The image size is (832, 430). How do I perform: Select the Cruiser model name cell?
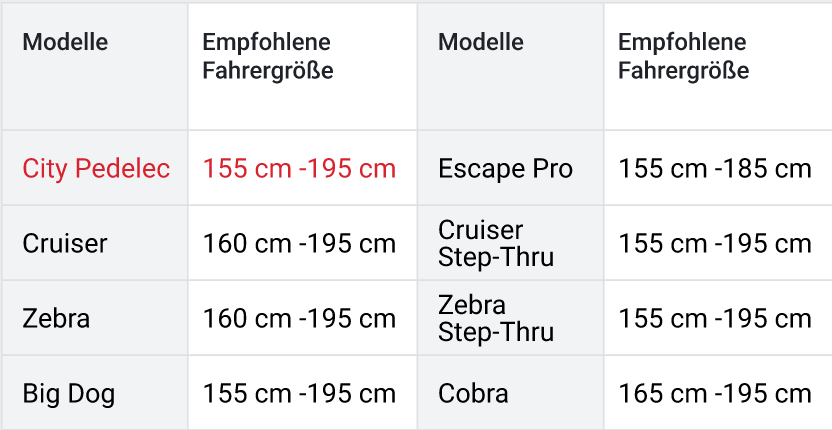click(65, 243)
